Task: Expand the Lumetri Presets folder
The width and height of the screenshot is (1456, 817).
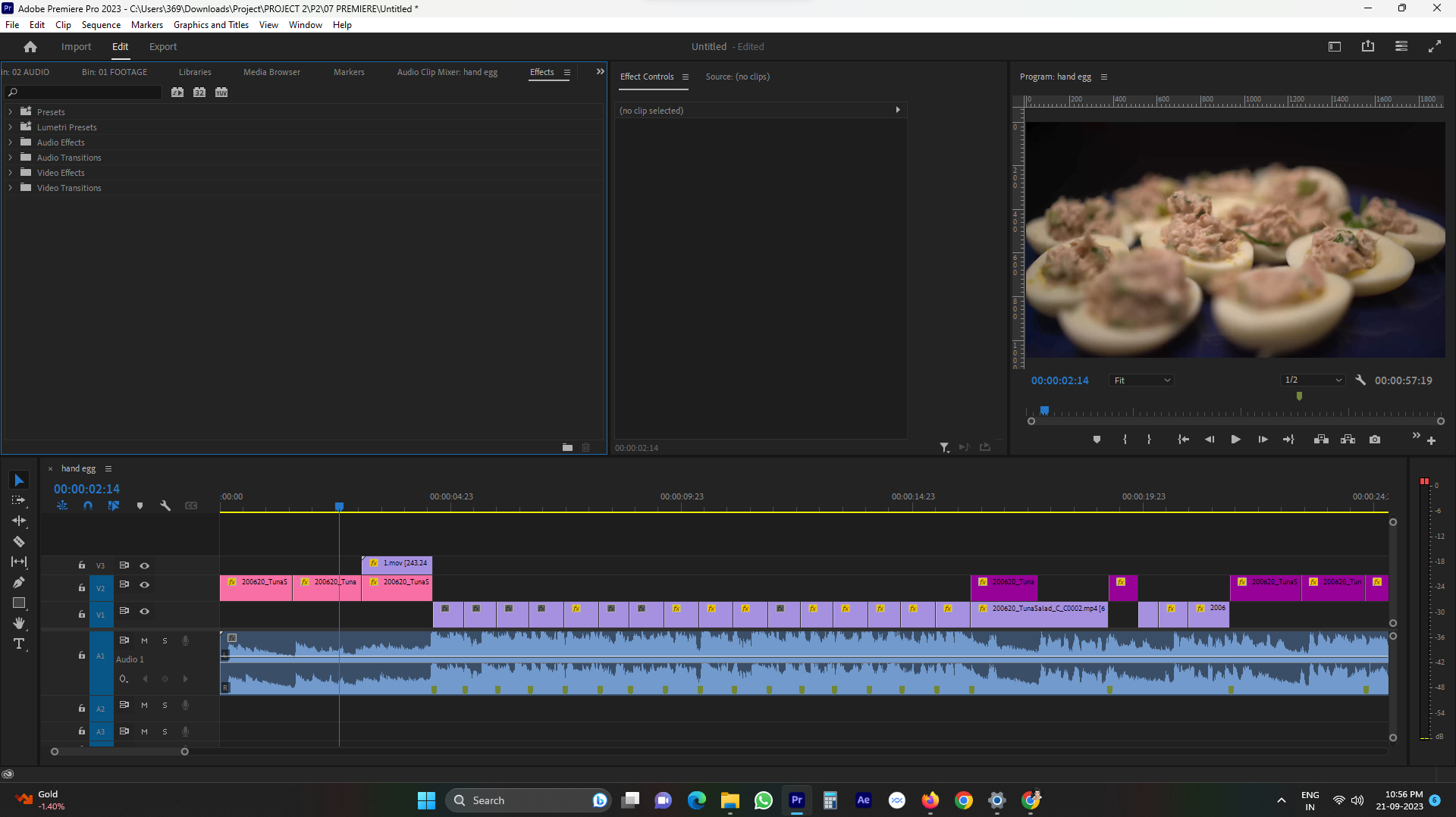Action: [10, 127]
